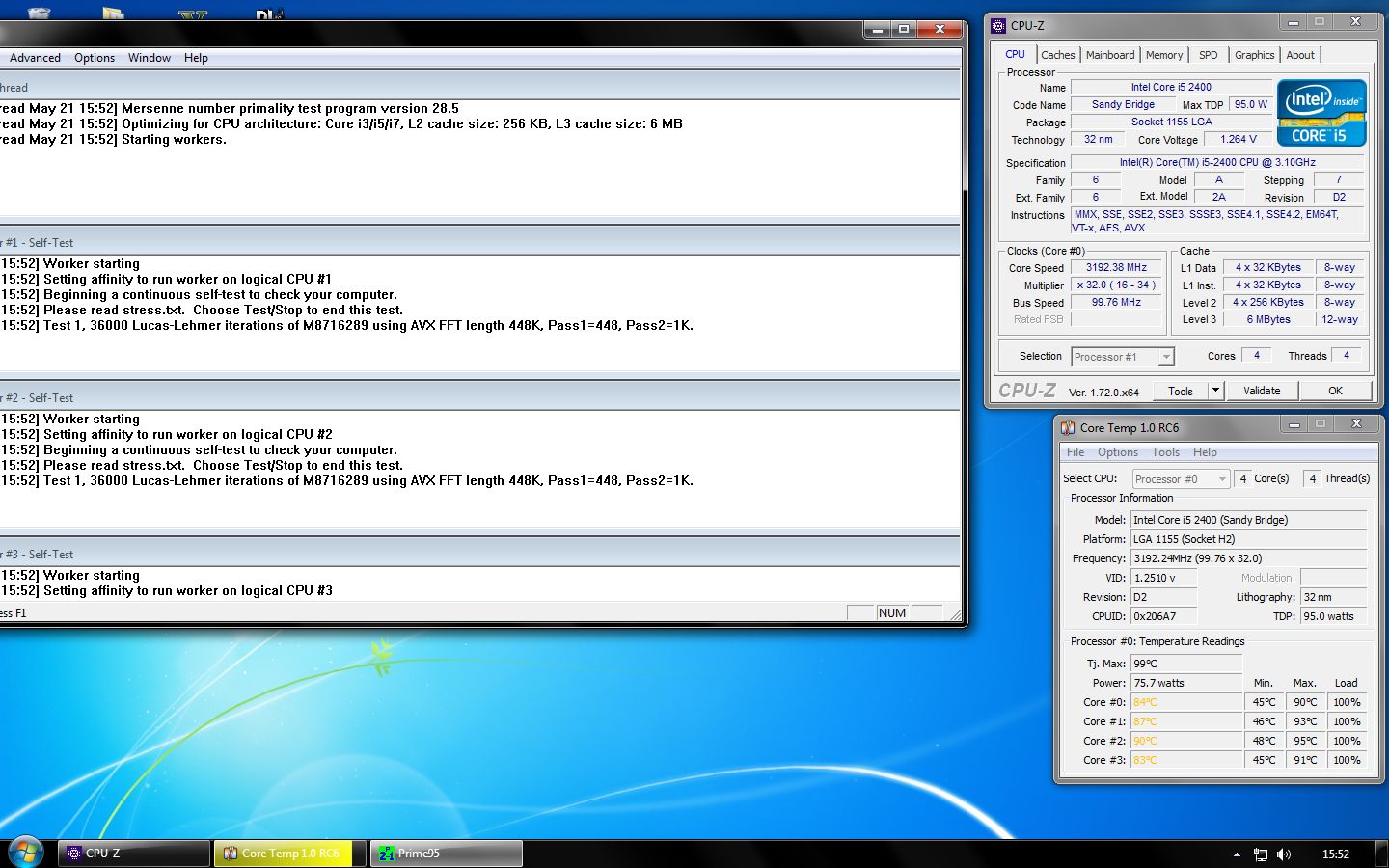Switch to the Memory tab
This screenshot has height=868, width=1389.
[1164, 55]
